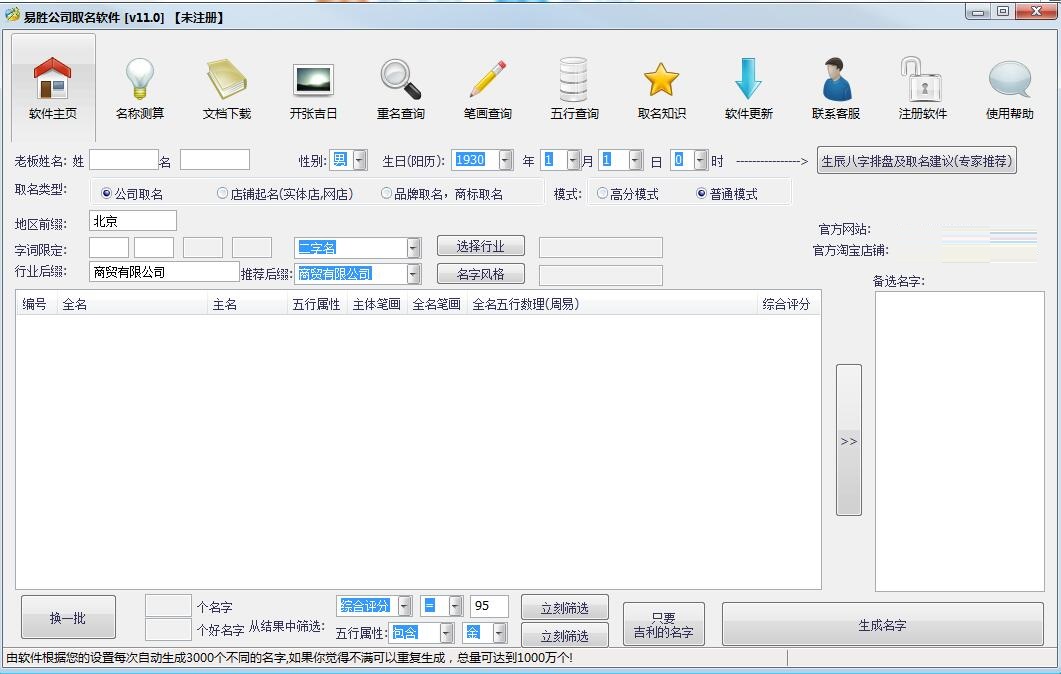Click the 名字风格 button

click(x=480, y=274)
